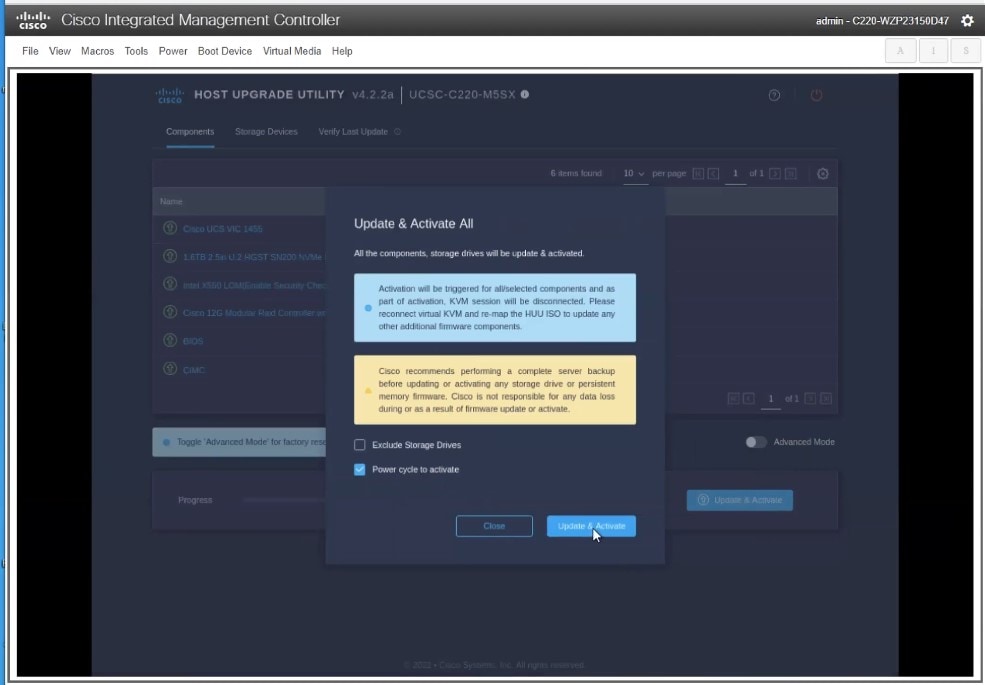Click top pagination page number field
Image resolution: width=985 pixels, height=685 pixels.
tap(735, 173)
